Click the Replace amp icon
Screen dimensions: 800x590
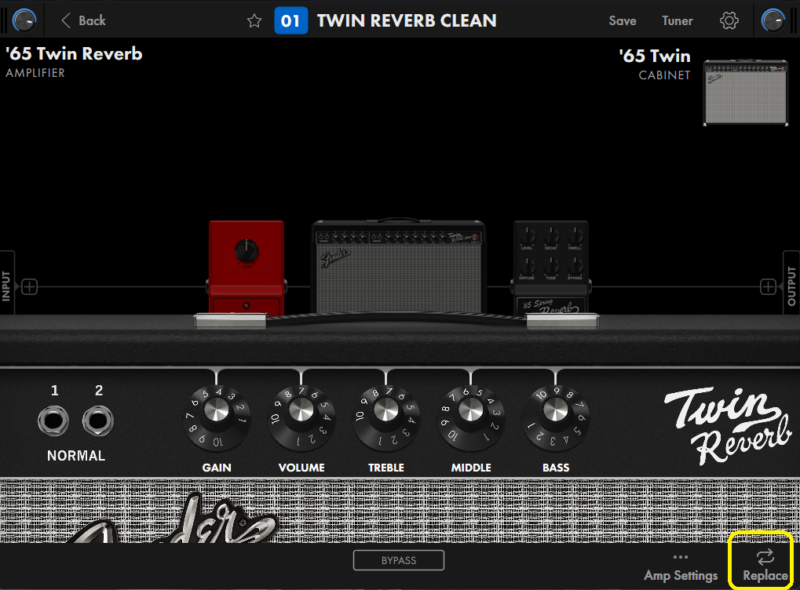(x=765, y=564)
